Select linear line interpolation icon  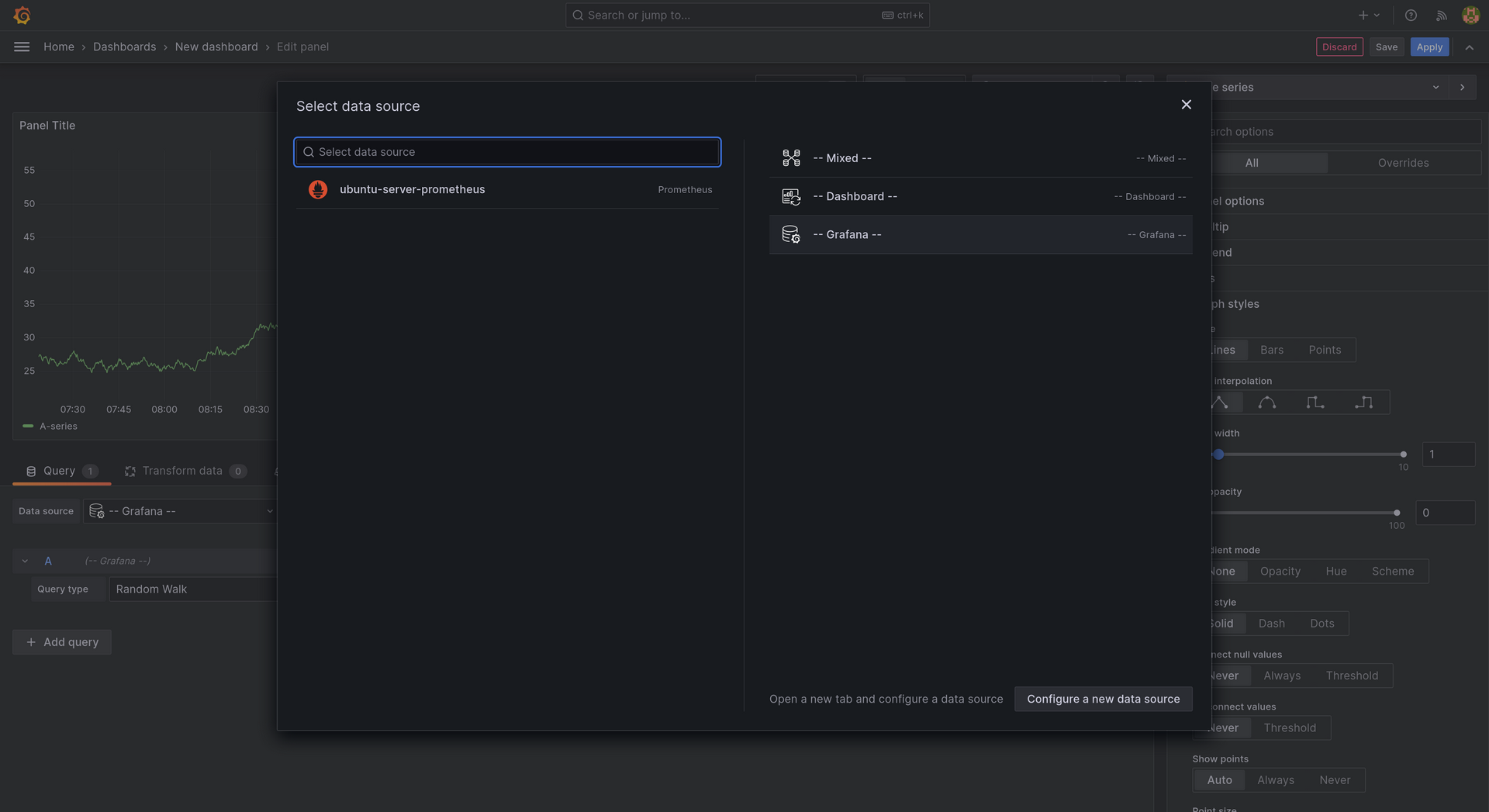pyautogui.click(x=1221, y=402)
